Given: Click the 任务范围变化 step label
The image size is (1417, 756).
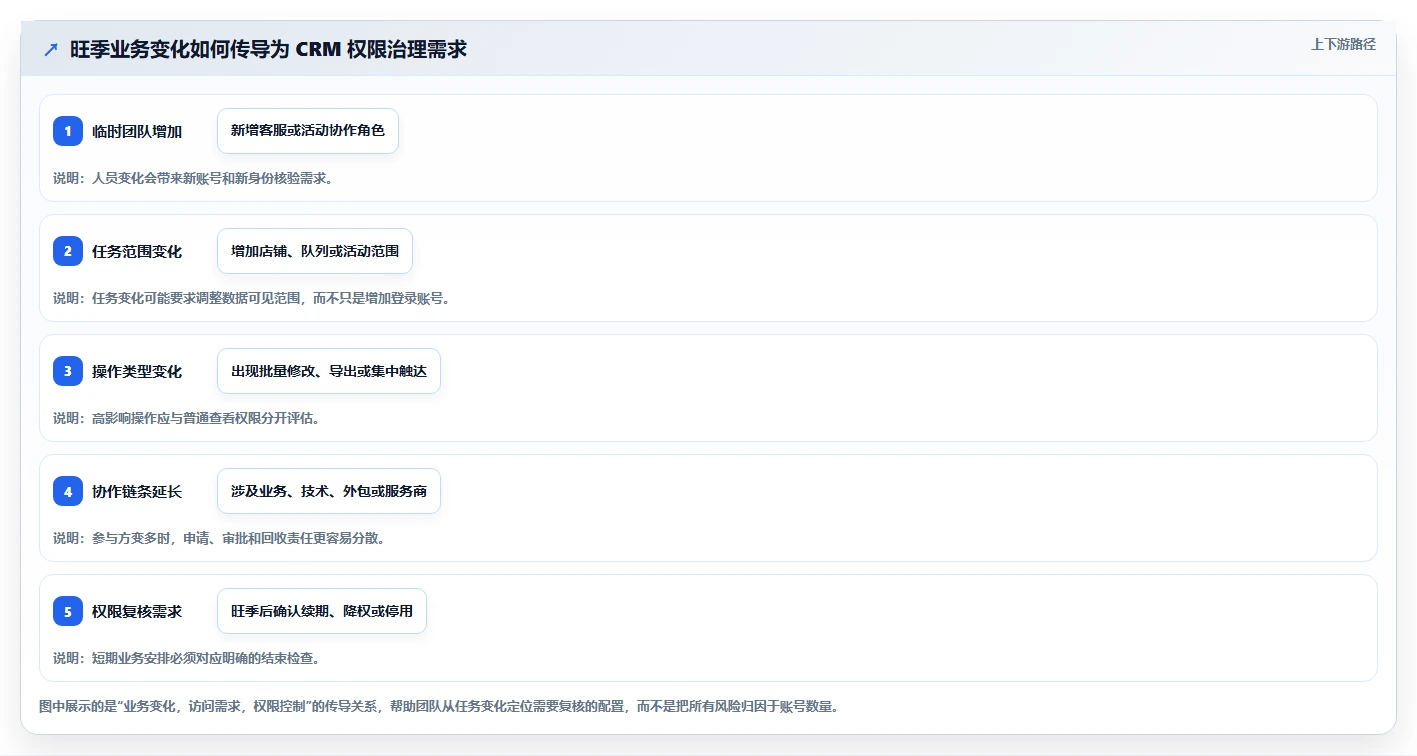Looking at the screenshot, I should 137,251.
